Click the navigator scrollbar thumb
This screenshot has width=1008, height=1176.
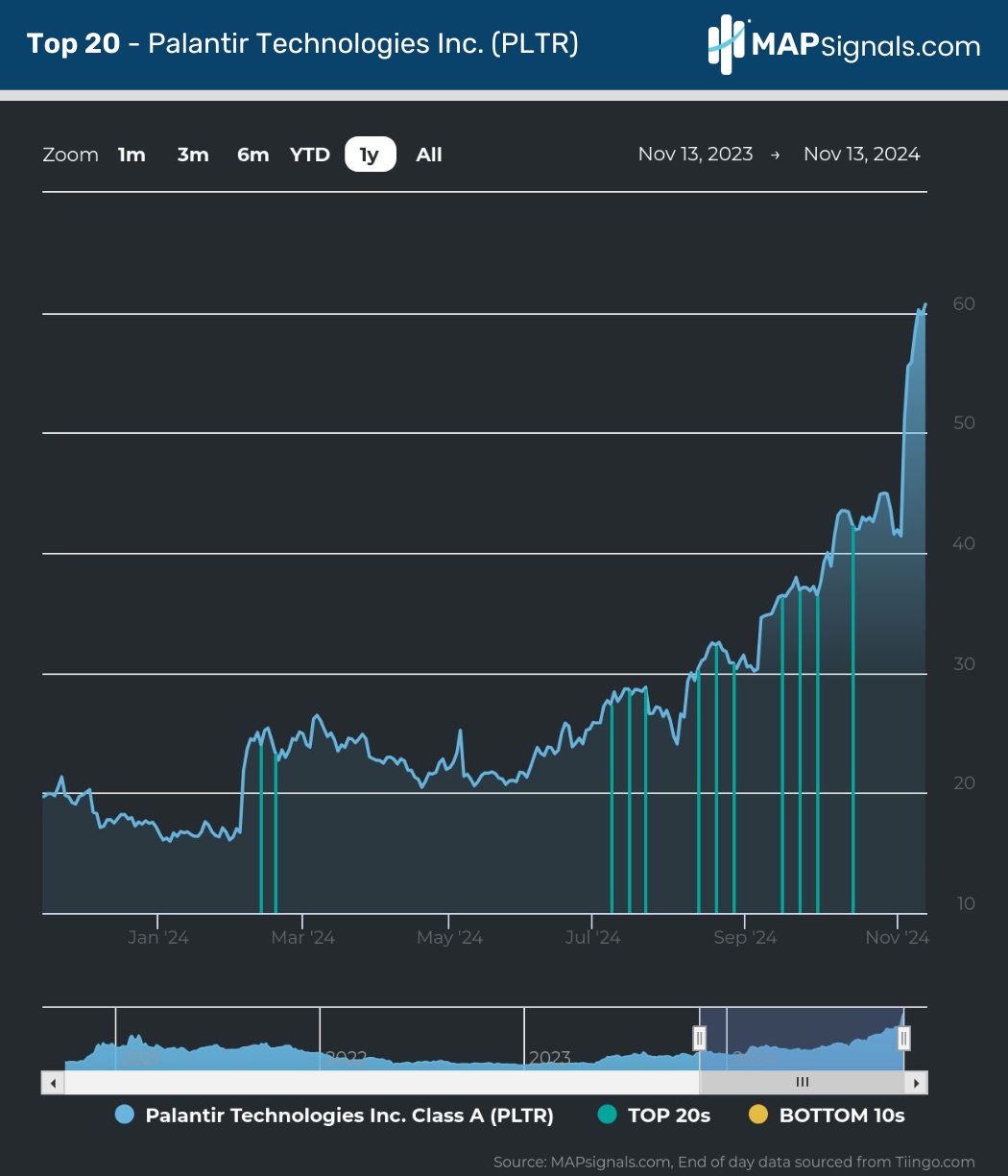[803, 1083]
